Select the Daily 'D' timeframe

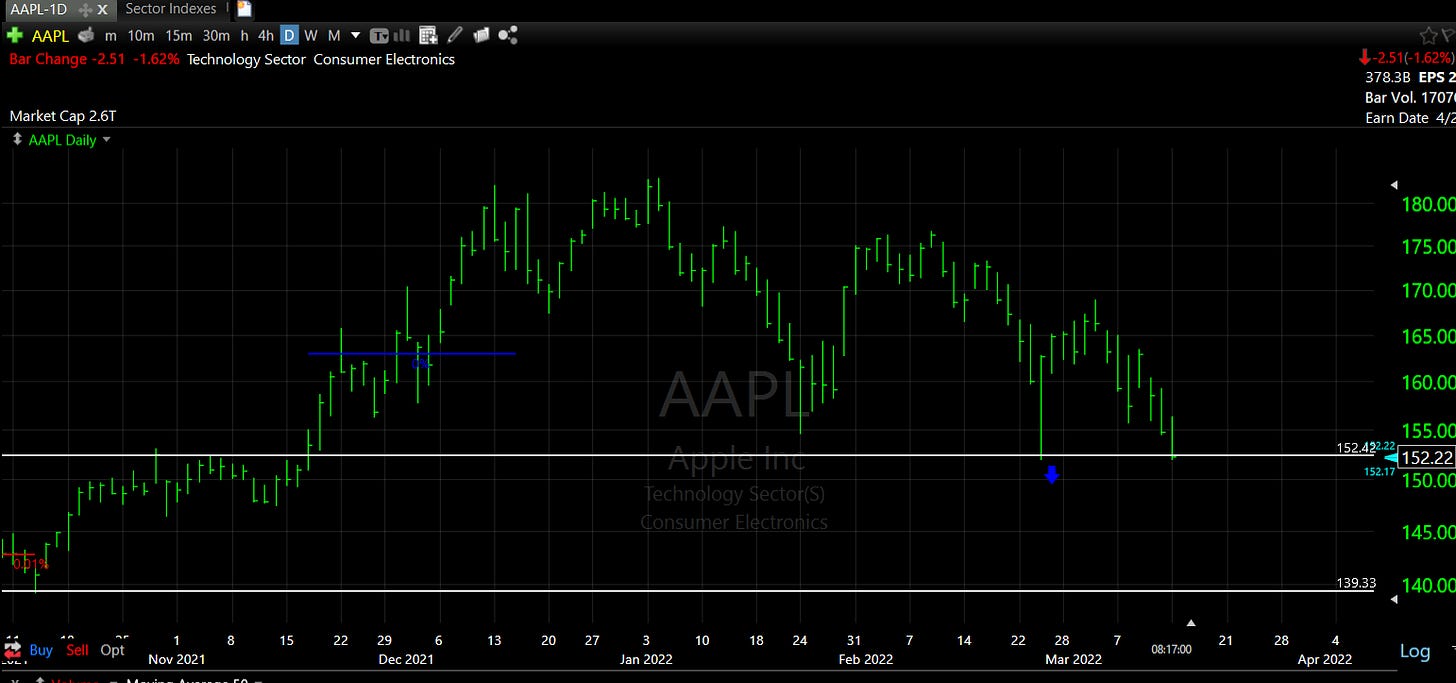pos(289,35)
